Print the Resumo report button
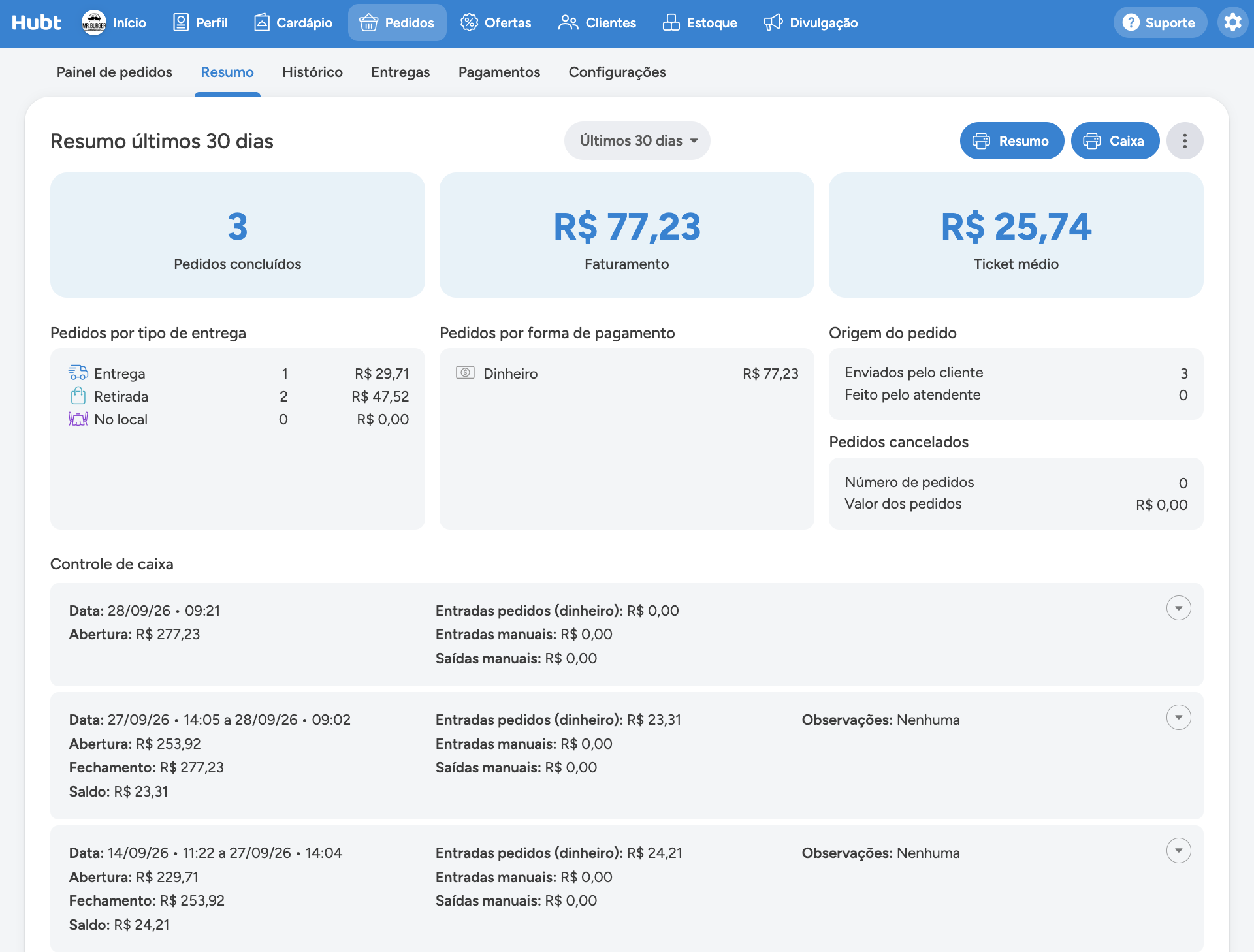 click(x=1012, y=140)
